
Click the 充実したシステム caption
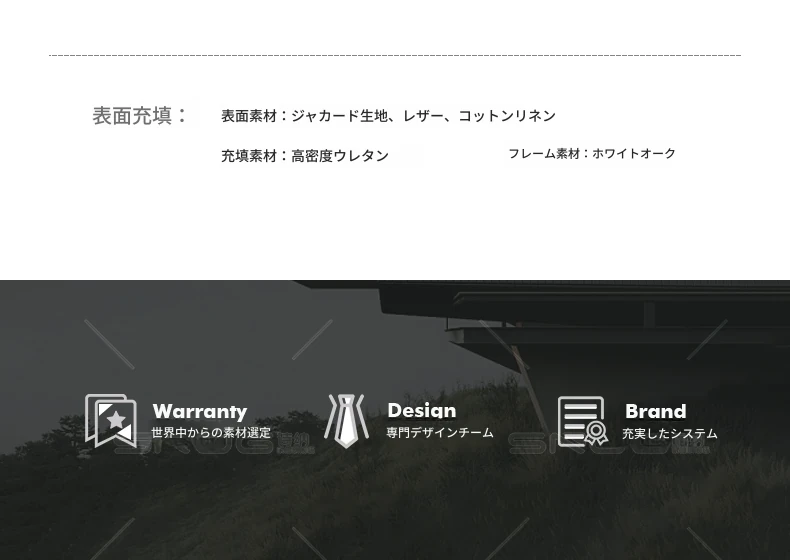(x=669, y=434)
